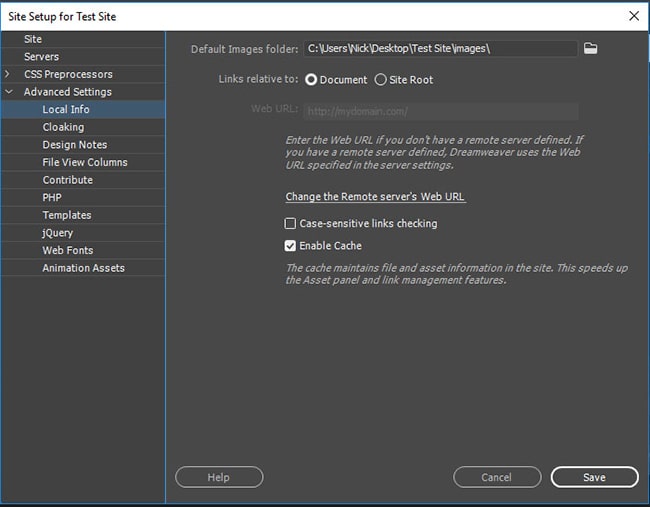Select Local Info settings
The image size is (650, 507).
[x=83, y=109]
